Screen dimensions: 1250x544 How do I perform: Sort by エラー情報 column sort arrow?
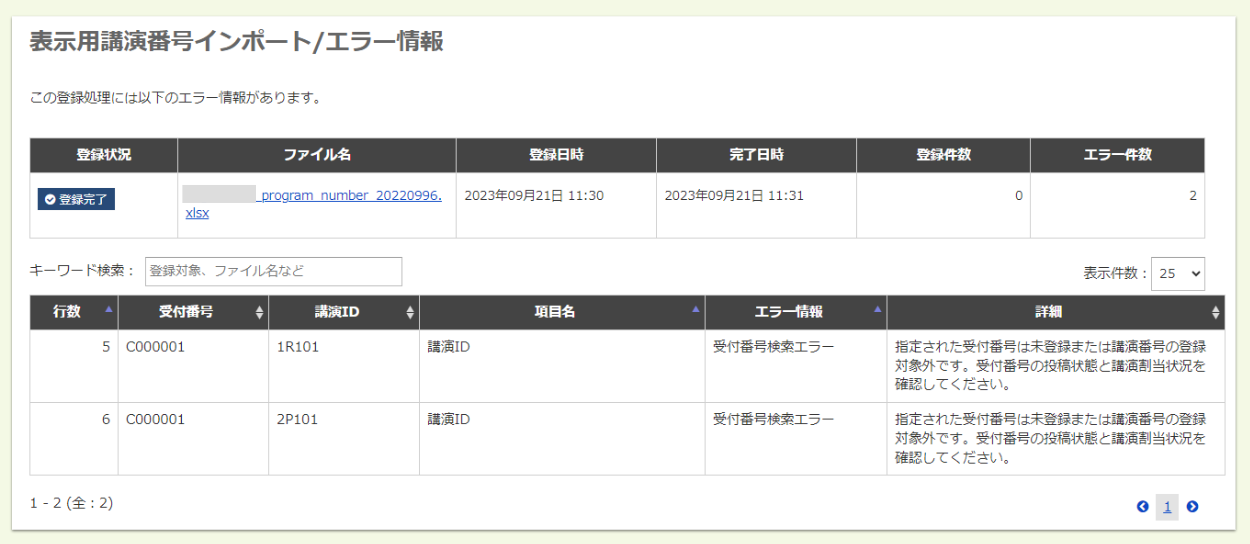[x=878, y=311]
